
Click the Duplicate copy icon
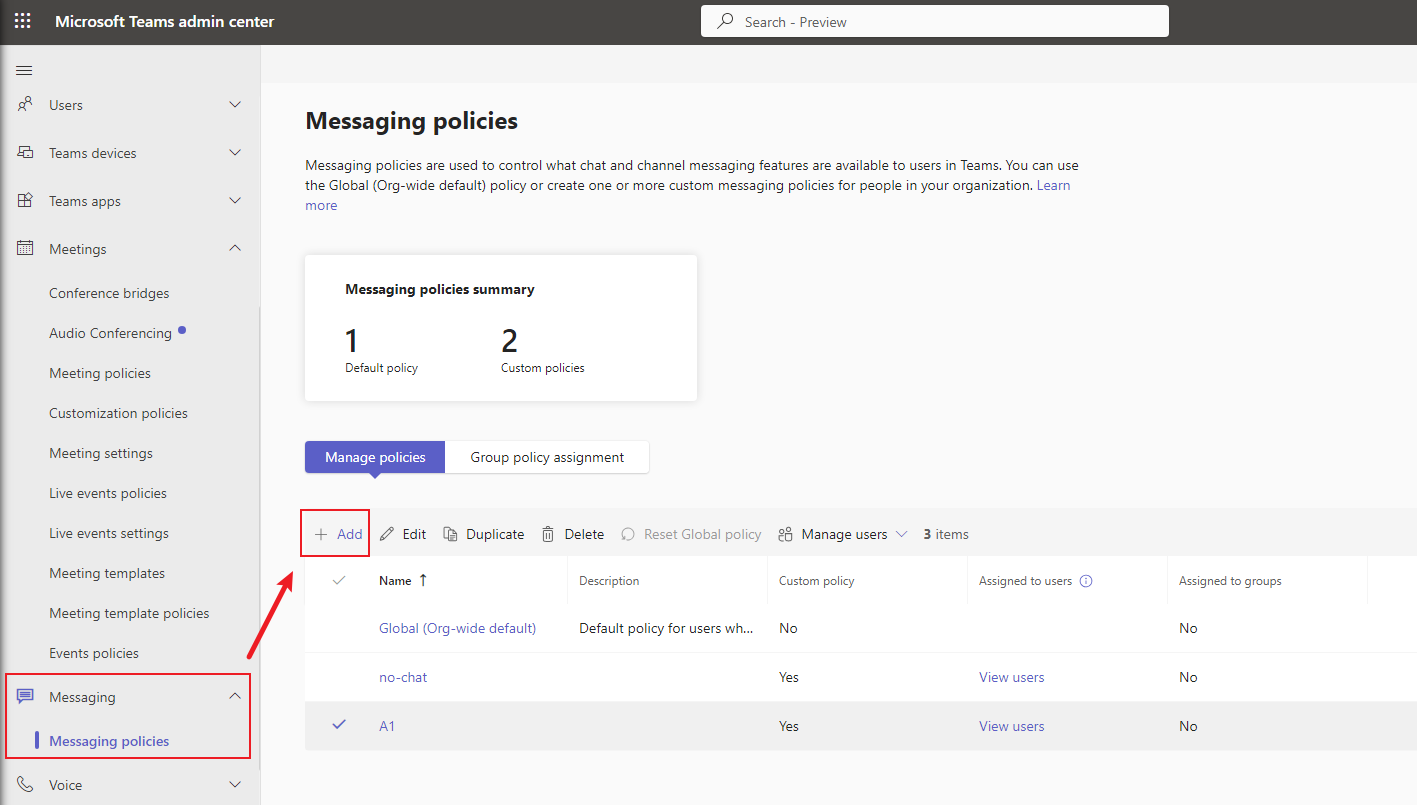(451, 534)
